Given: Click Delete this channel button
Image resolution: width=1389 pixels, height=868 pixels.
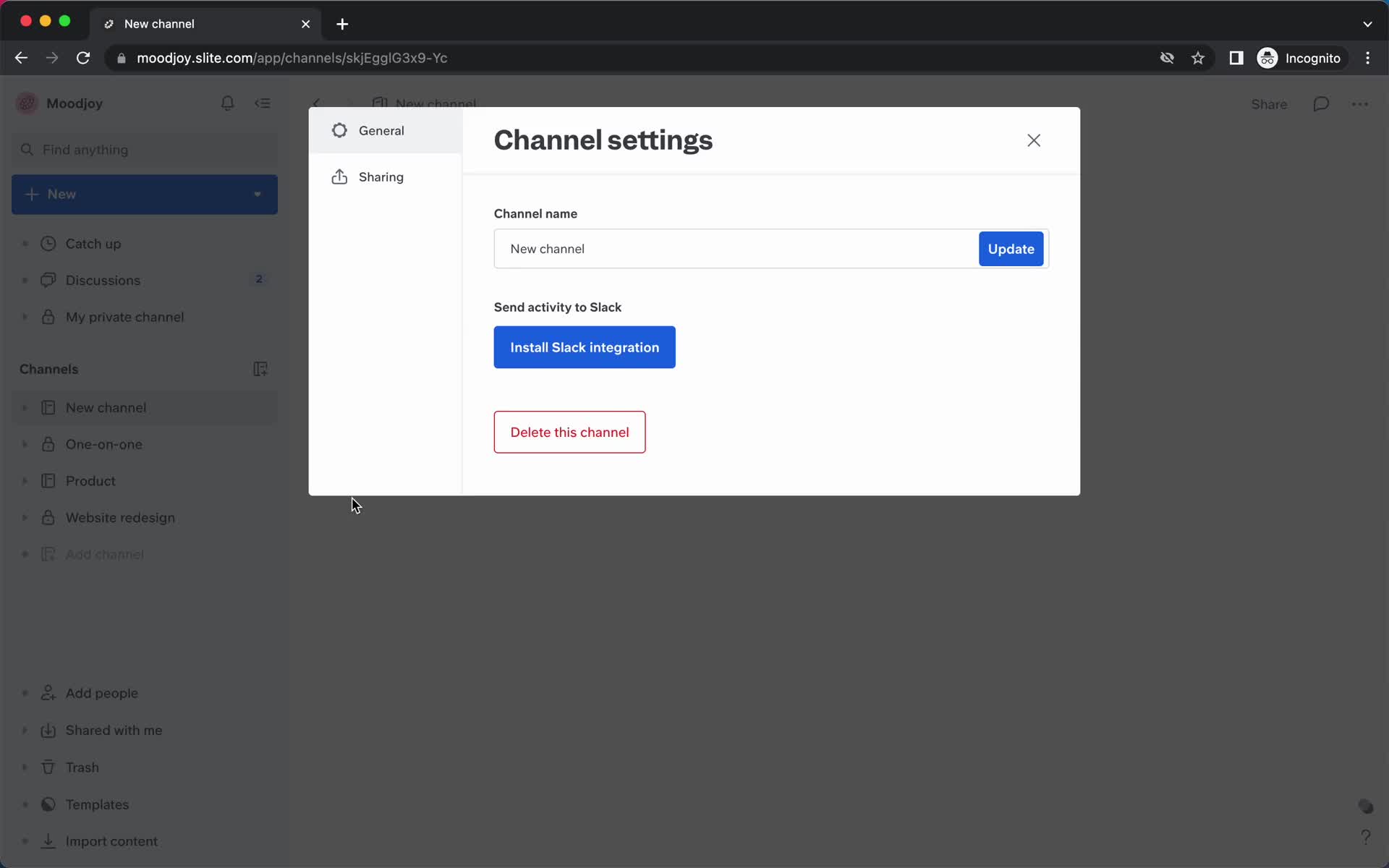Looking at the screenshot, I should tap(569, 433).
